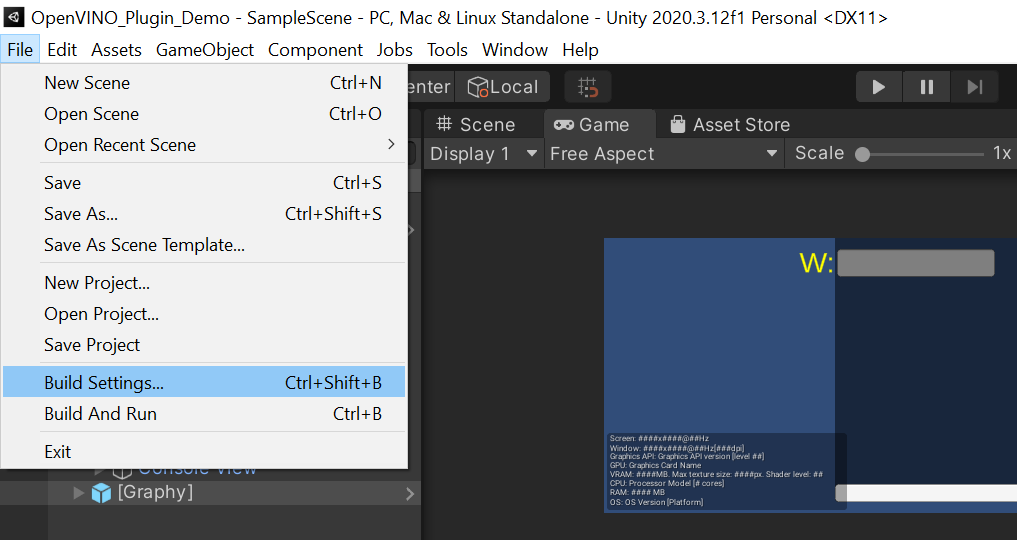
Task: Open the Asset Store tab
Action: (x=730, y=125)
